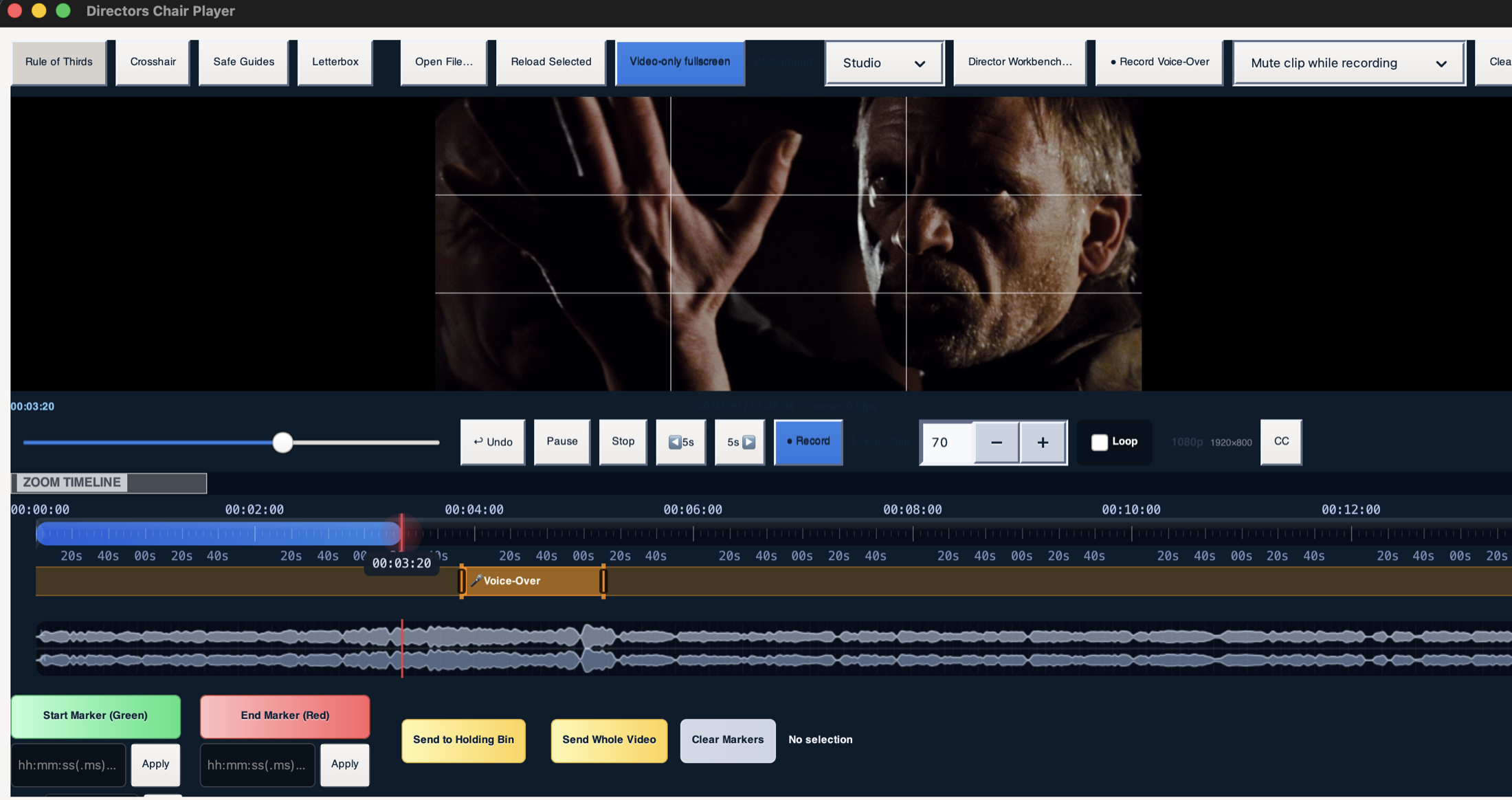This screenshot has height=800, width=1512.
Task: Click the value field showing 70
Action: (947, 443)
